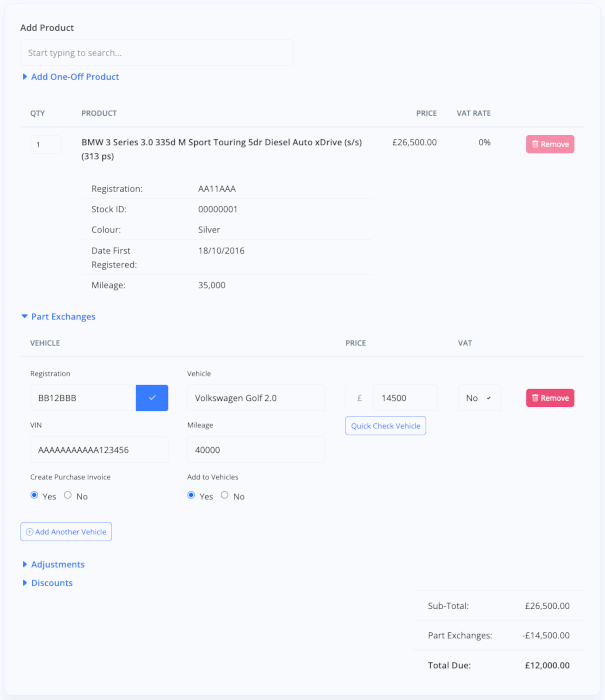Click the QTY column header

(x=38, y=113)
